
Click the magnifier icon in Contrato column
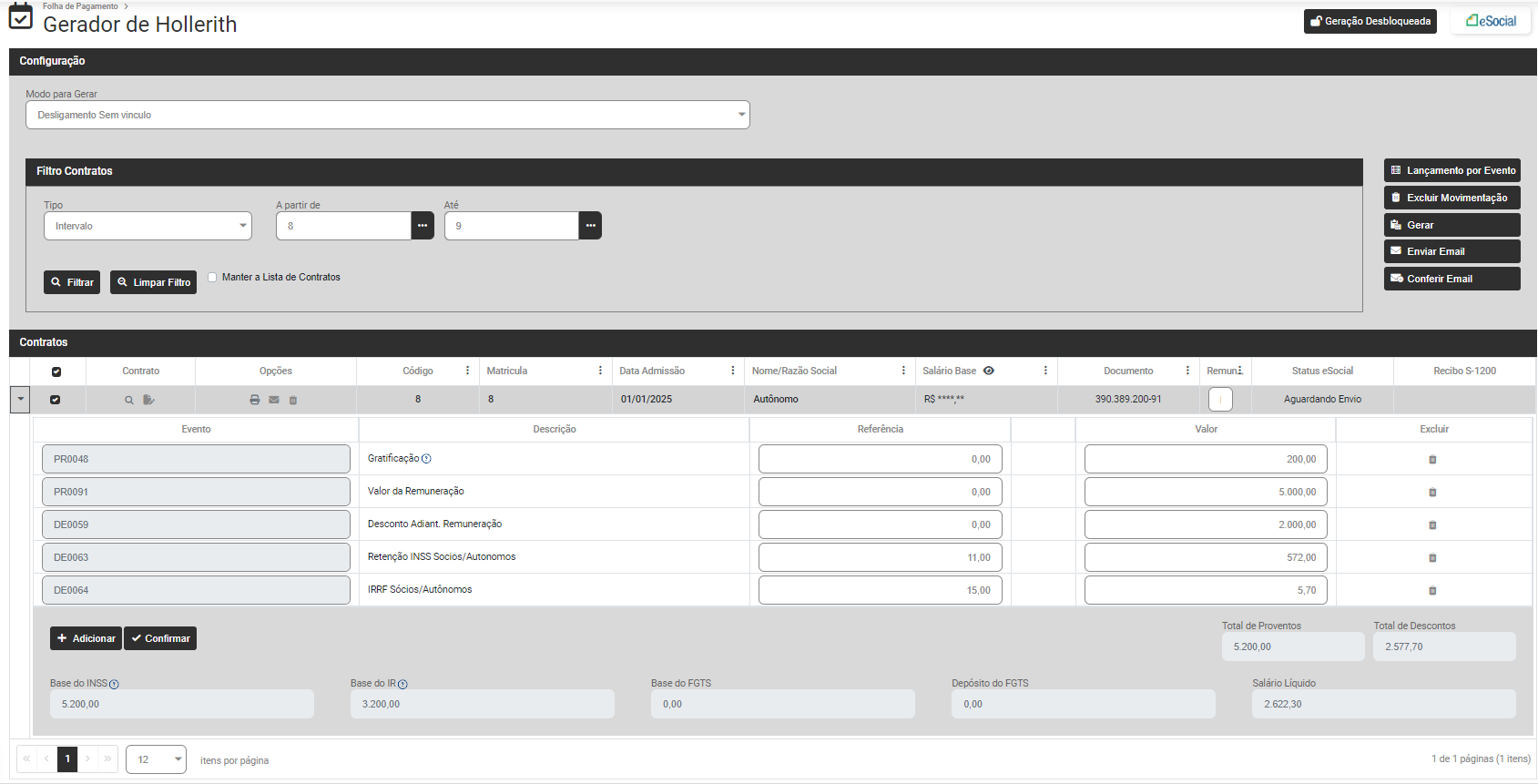[129, 400]
